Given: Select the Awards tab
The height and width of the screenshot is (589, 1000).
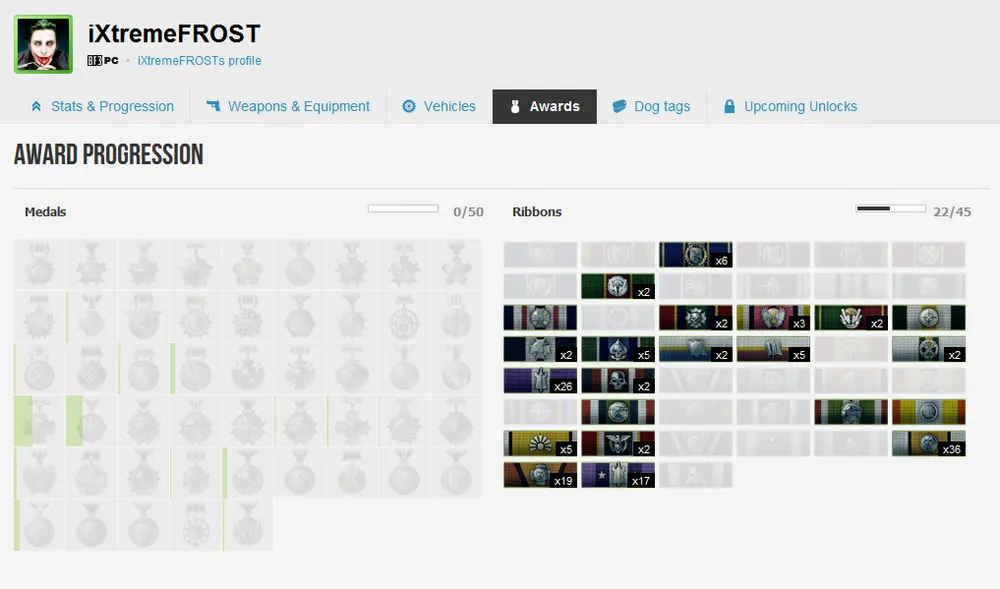Looking at the screenshot, I should tap(545, 106).
